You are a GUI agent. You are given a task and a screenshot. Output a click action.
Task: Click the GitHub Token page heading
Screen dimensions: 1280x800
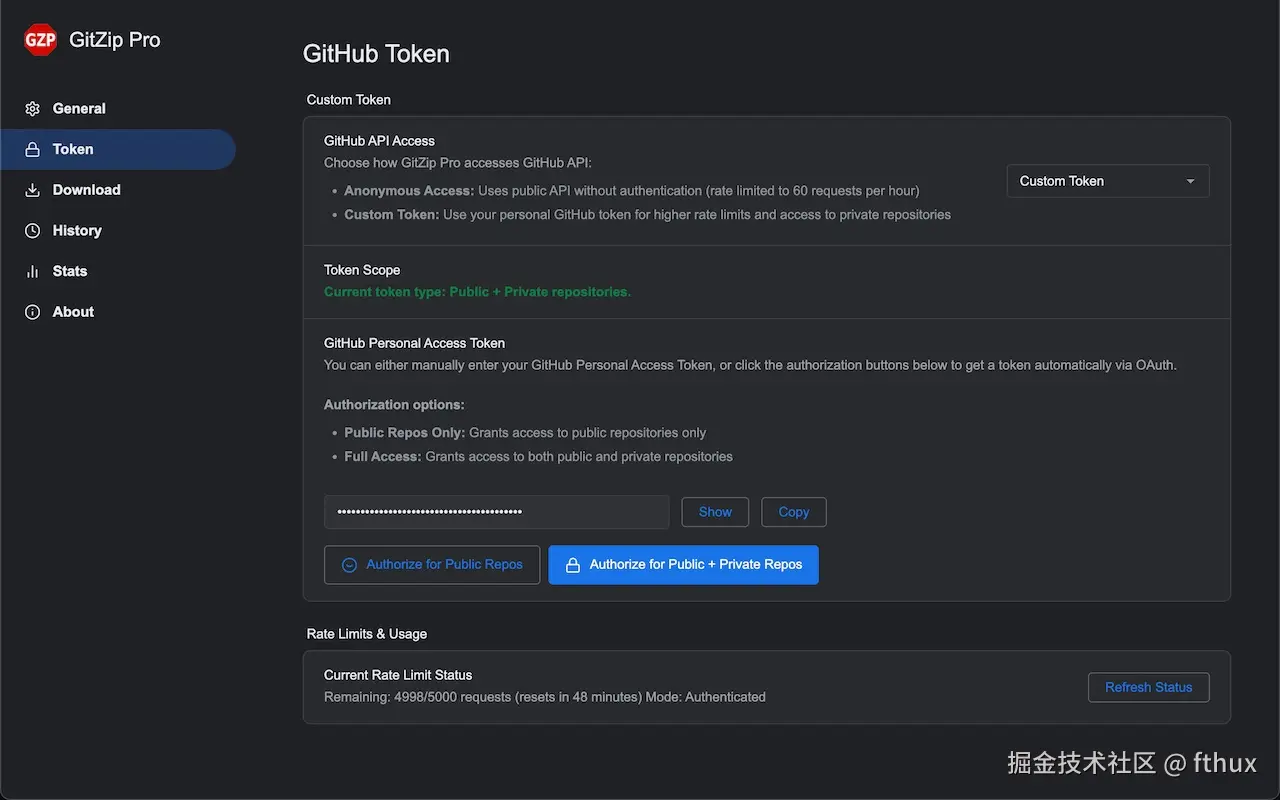click(376, 54)
